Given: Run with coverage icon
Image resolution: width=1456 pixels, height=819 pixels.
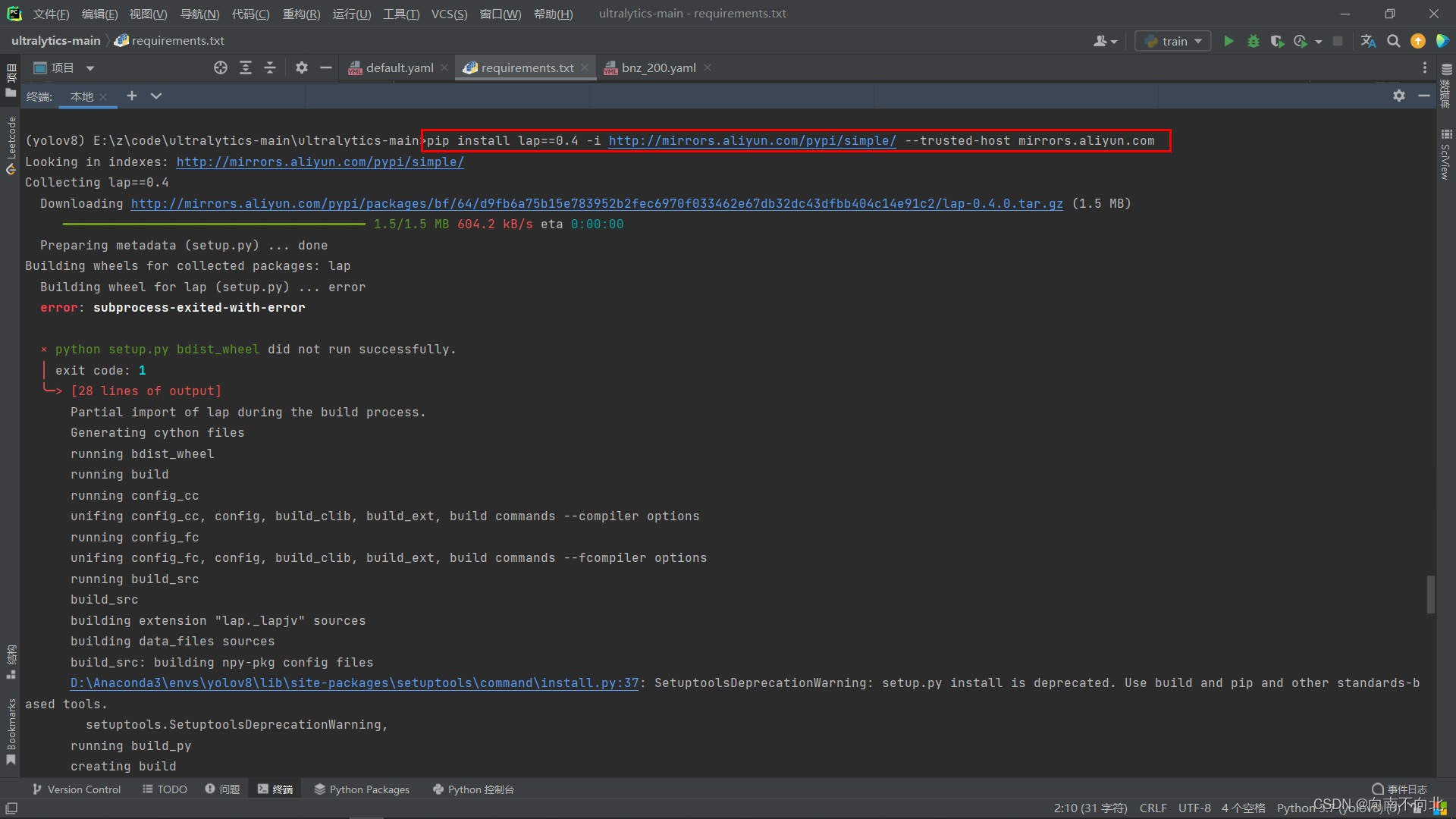Looking at the screenshot, I should [x=1277, y=41].
